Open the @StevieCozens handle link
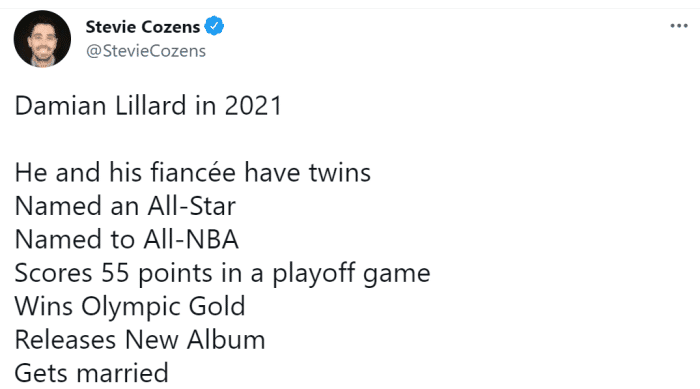700x389 pixels. pyautogui.click(x=146, y=51)
